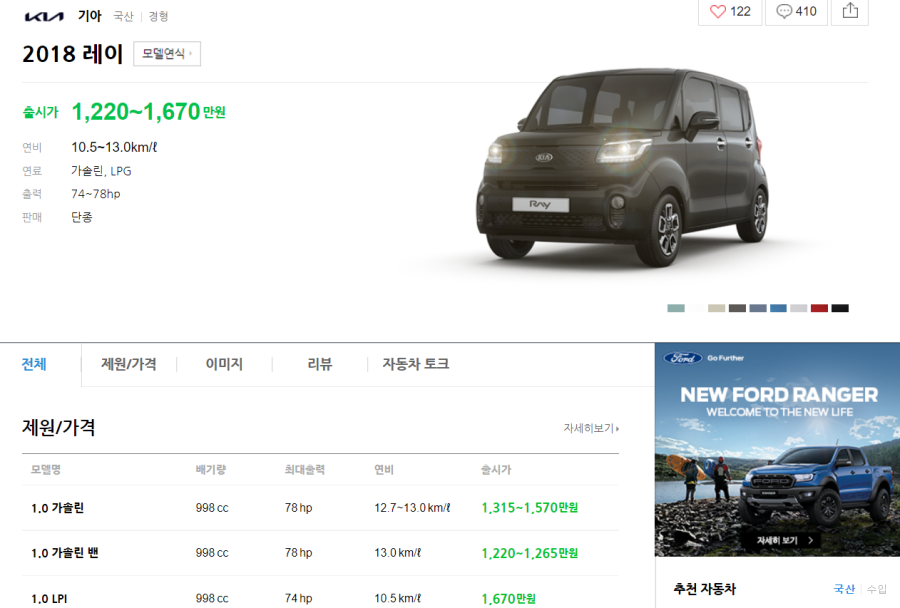Click the 추천 자동차 heading
This screenshot has height=608, width=900.
(705, 589)
